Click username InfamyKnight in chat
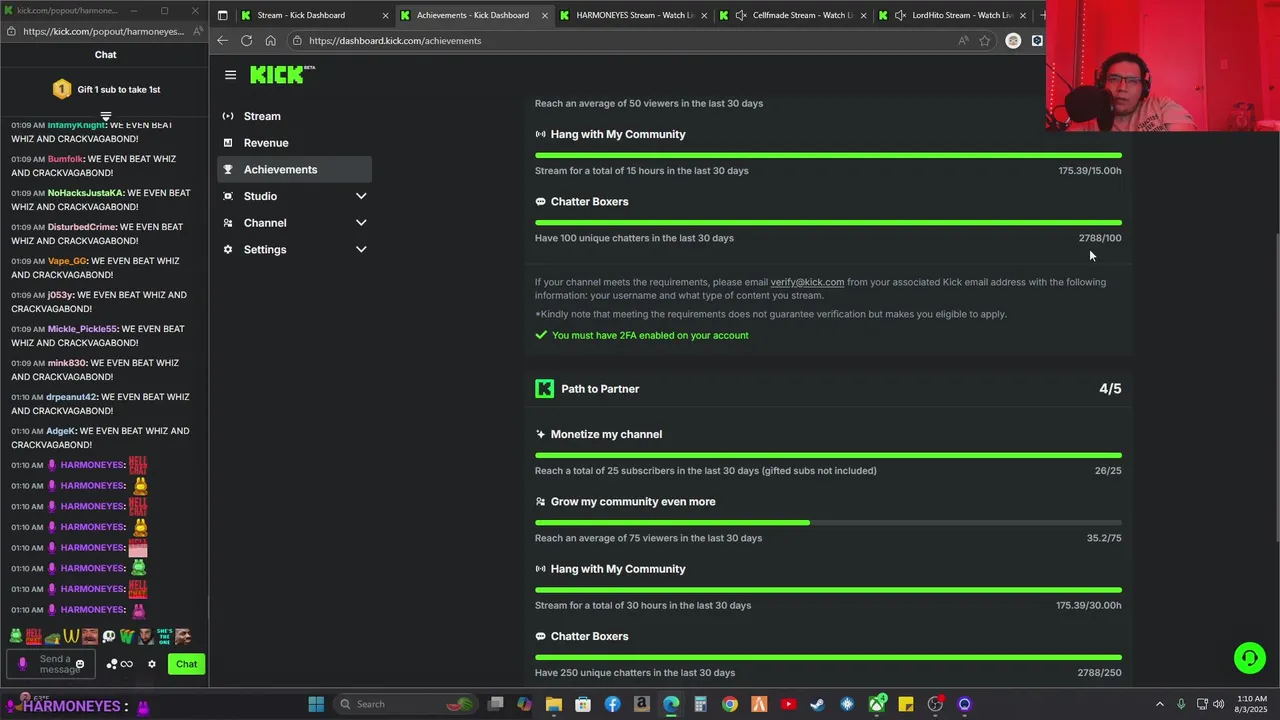 tap(76, 125)
